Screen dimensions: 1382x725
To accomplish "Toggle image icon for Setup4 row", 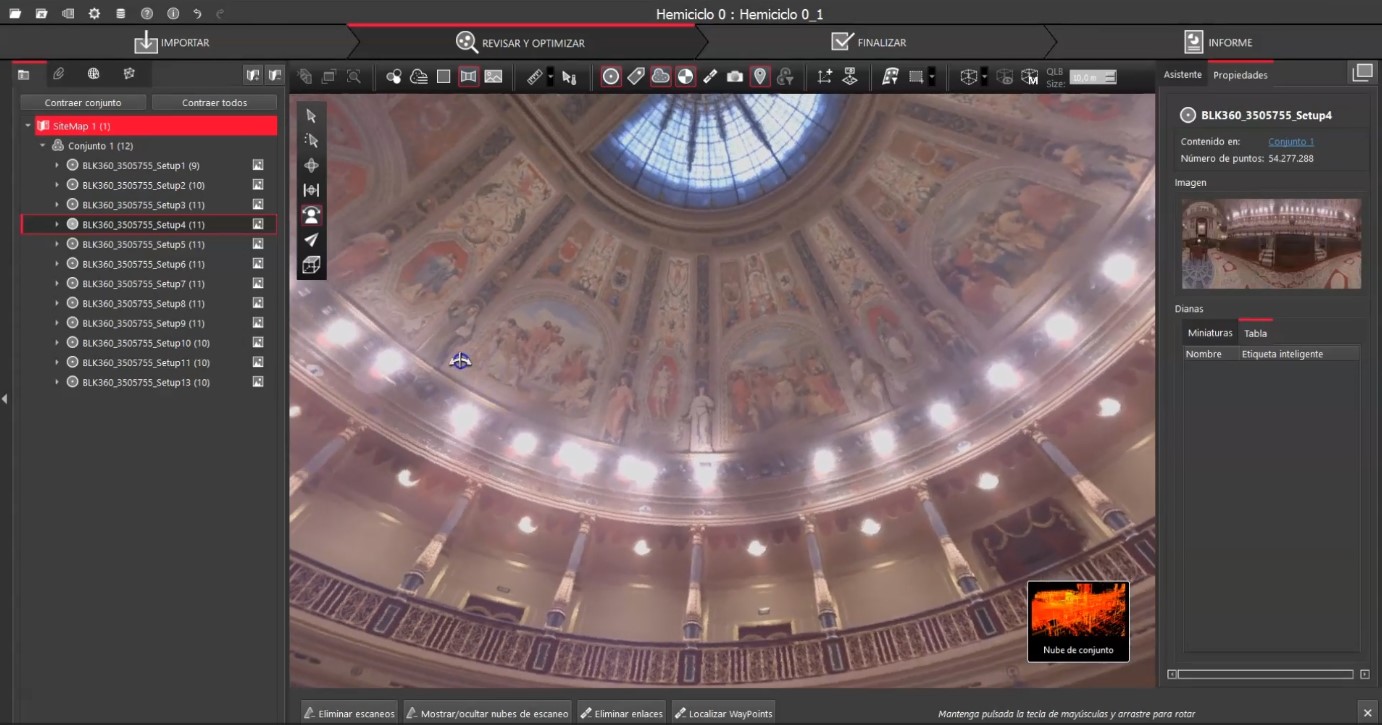I will coord(258,224).
